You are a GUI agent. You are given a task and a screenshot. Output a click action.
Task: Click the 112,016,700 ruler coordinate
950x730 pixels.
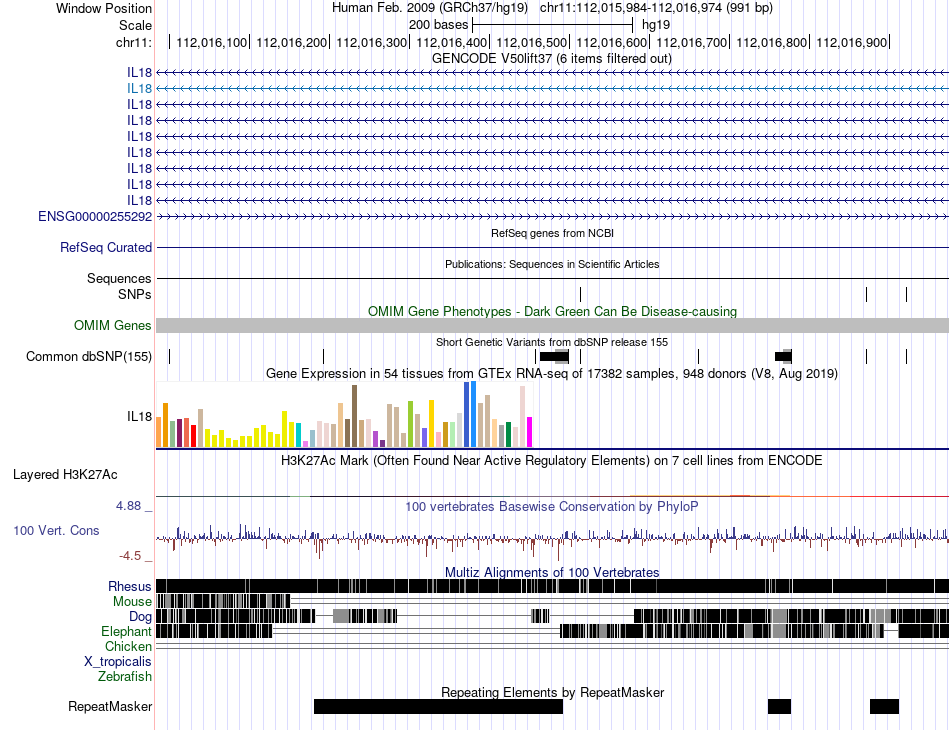pos(691,42)
